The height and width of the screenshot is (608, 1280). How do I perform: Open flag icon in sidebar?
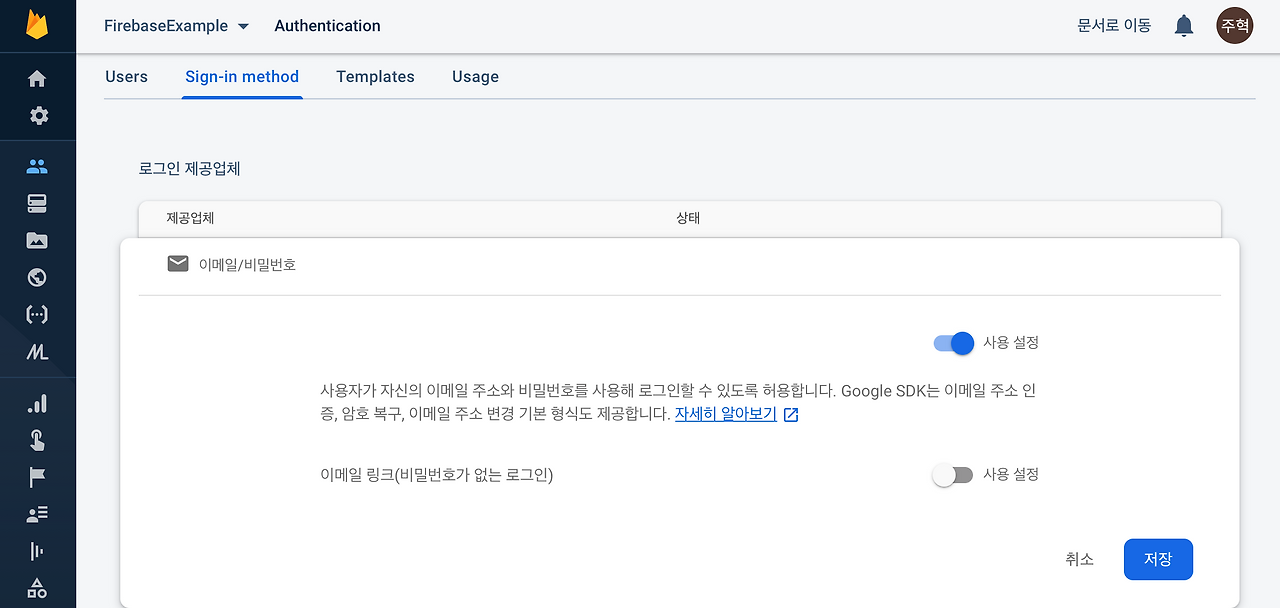tap(37, 477)
